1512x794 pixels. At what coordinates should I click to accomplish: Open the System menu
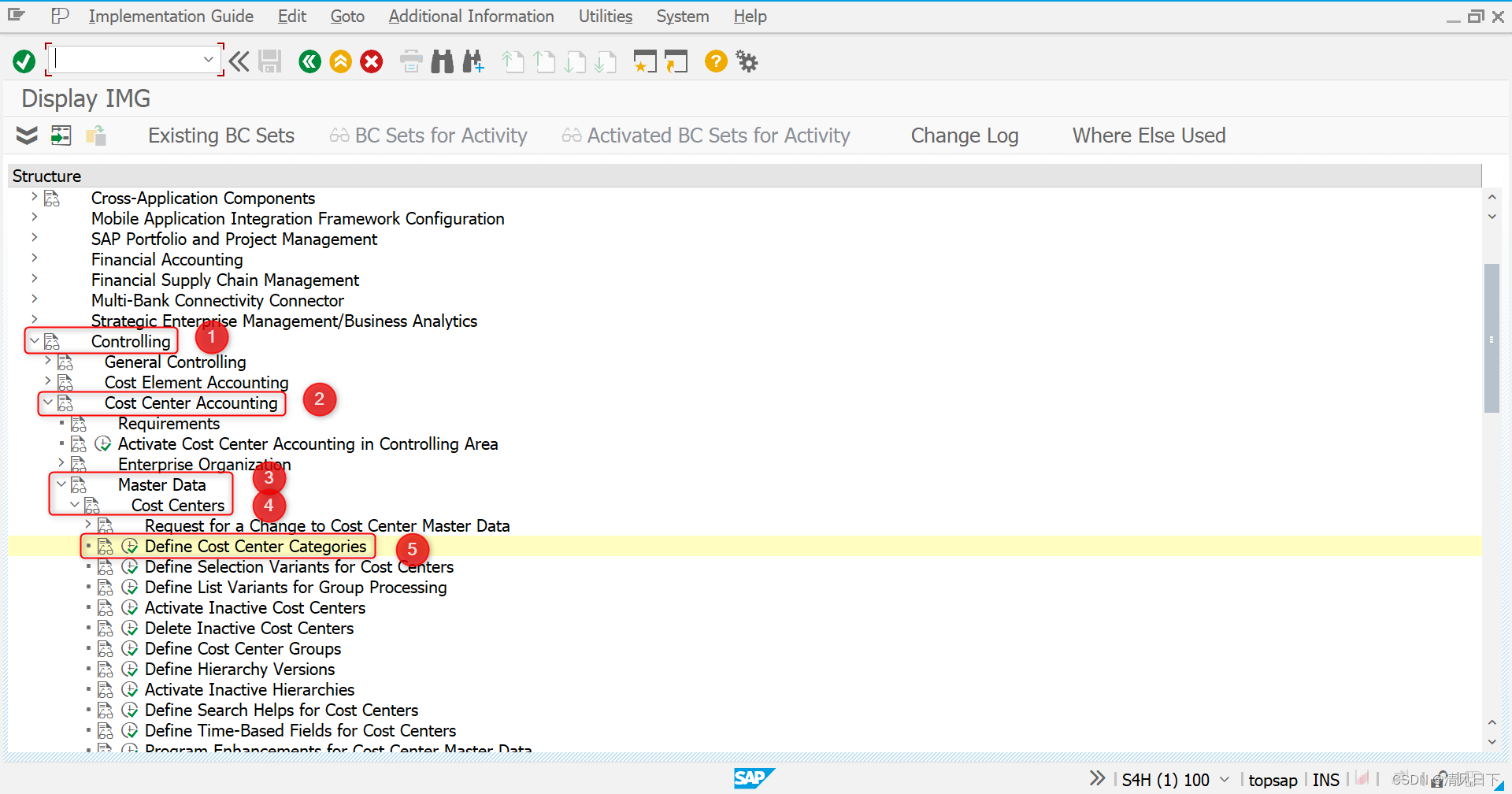coord(683,16)
